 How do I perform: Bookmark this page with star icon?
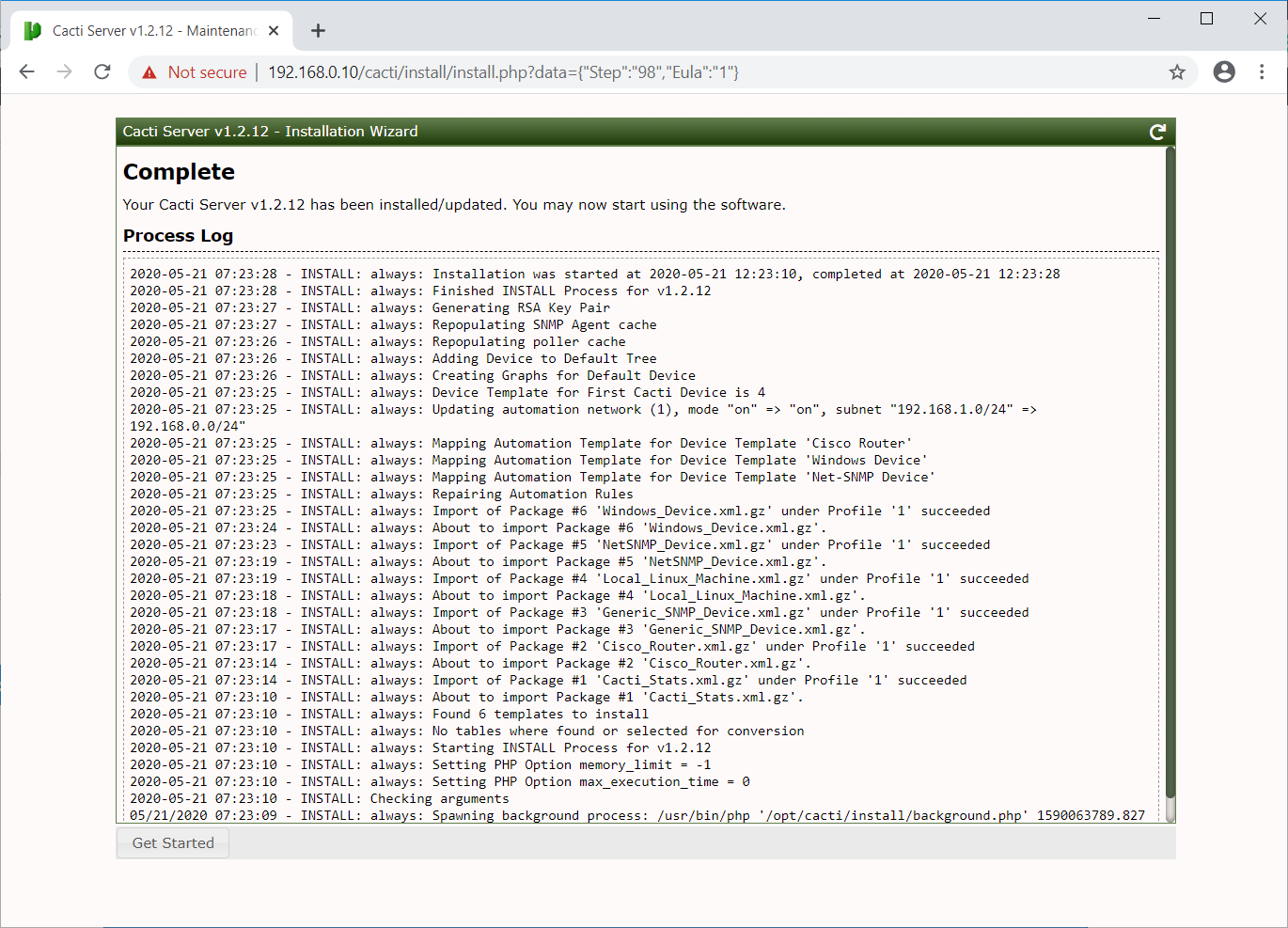click(1177, 72)
